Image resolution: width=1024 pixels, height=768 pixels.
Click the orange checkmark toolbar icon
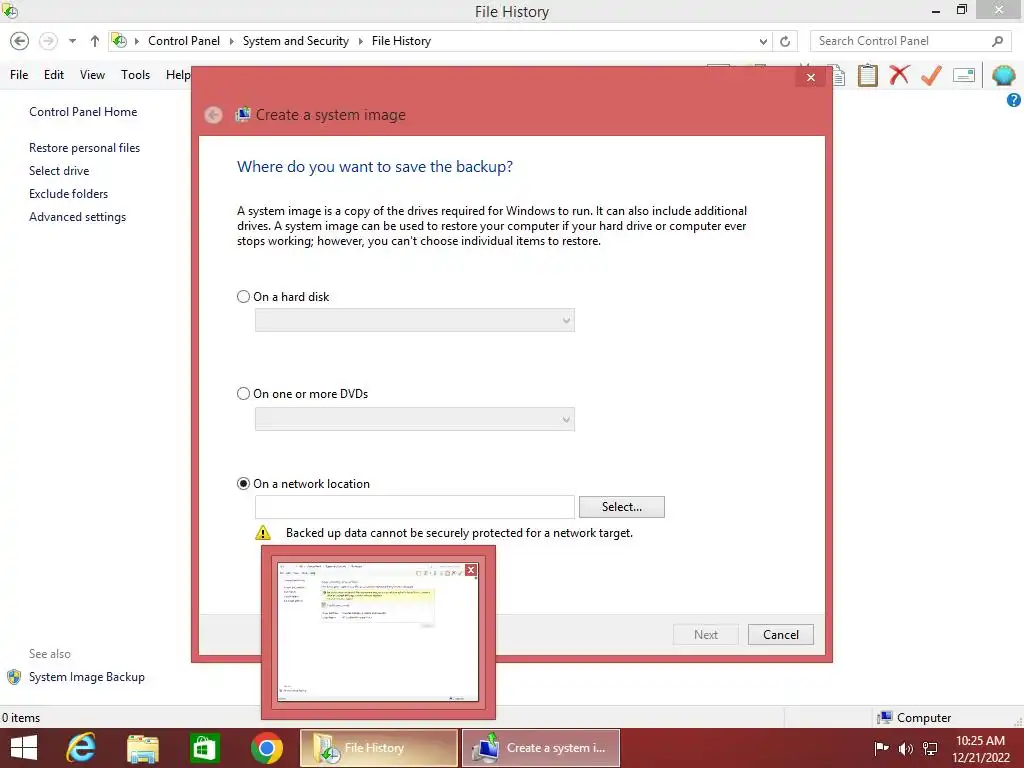pyautogui.click(x=931, y=75)
